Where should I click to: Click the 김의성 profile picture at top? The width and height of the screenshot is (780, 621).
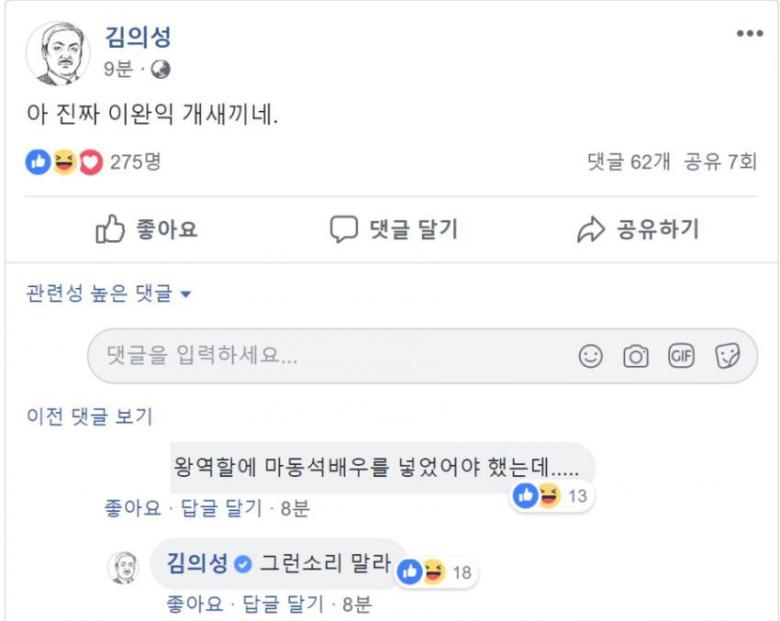58,52
